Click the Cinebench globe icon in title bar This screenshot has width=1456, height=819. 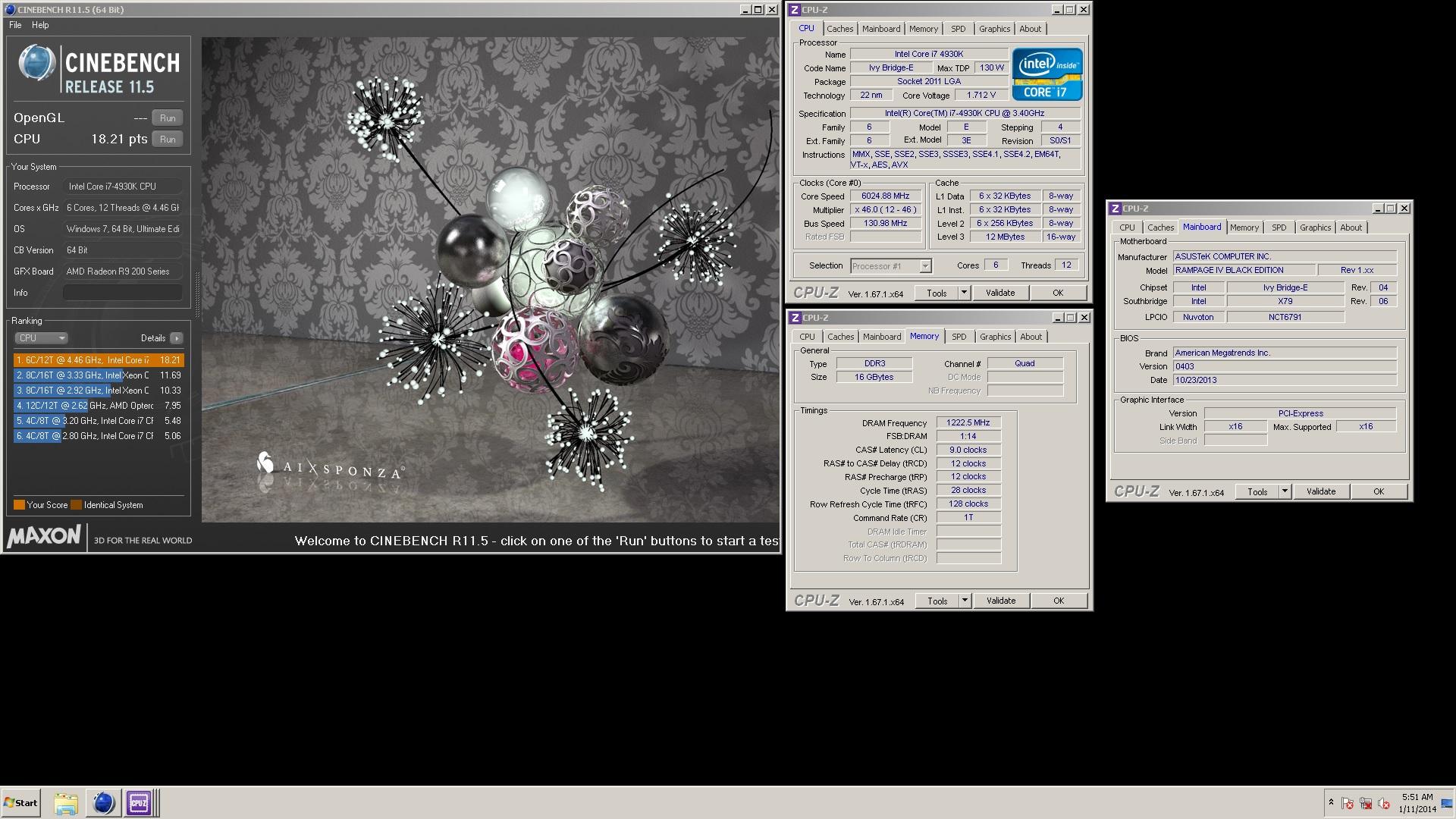9,10
